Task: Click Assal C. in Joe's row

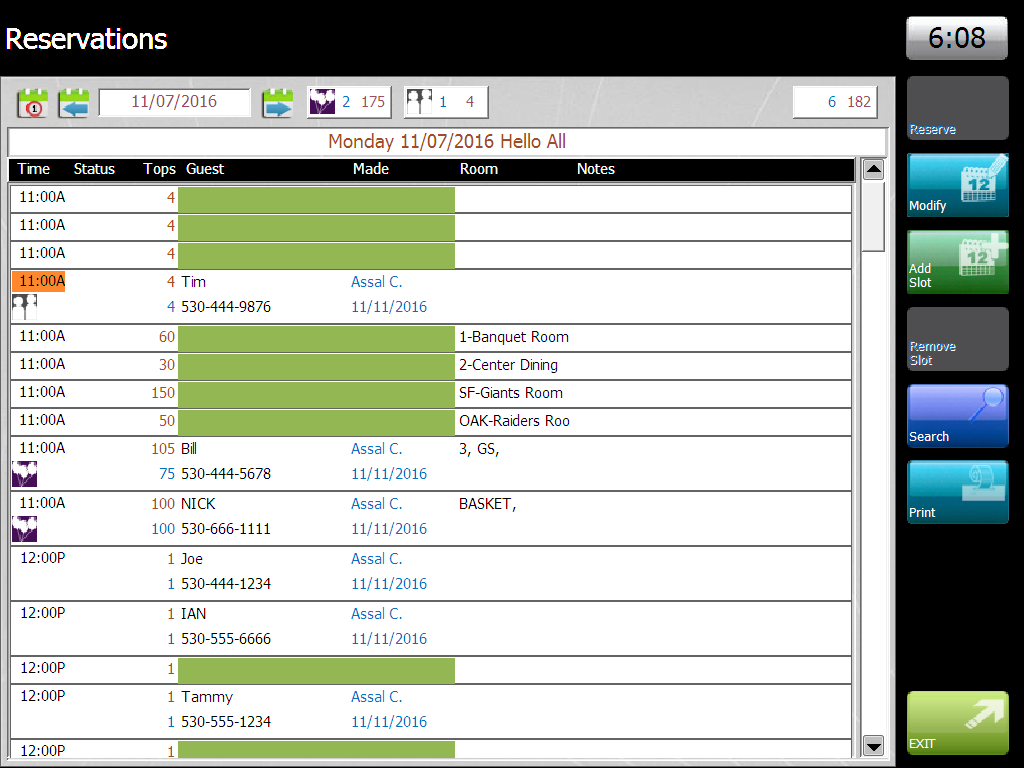Action: click(x=377, y=559)
